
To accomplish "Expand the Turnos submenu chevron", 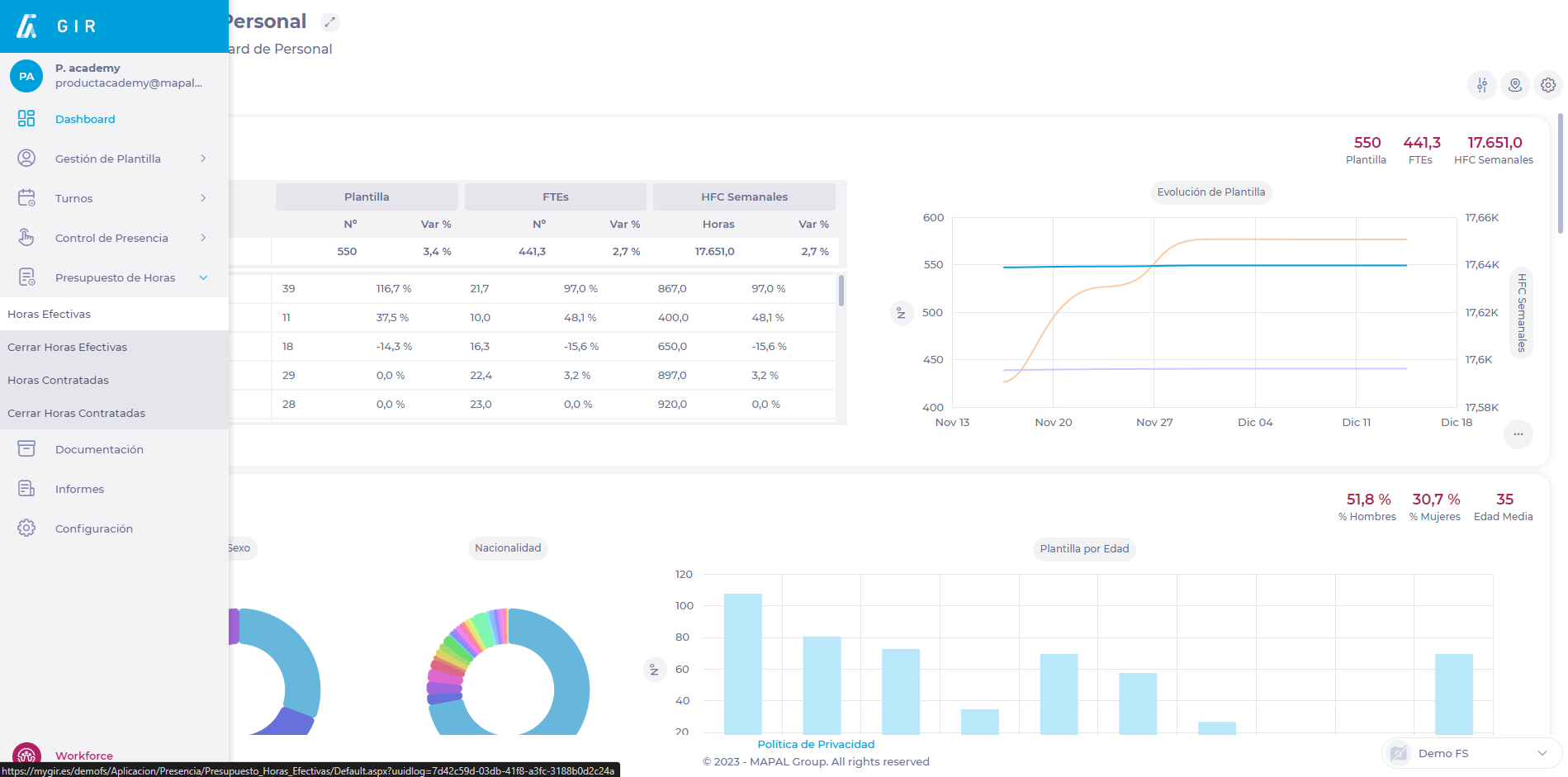I will pyautogui.click(x=203, y=198).
